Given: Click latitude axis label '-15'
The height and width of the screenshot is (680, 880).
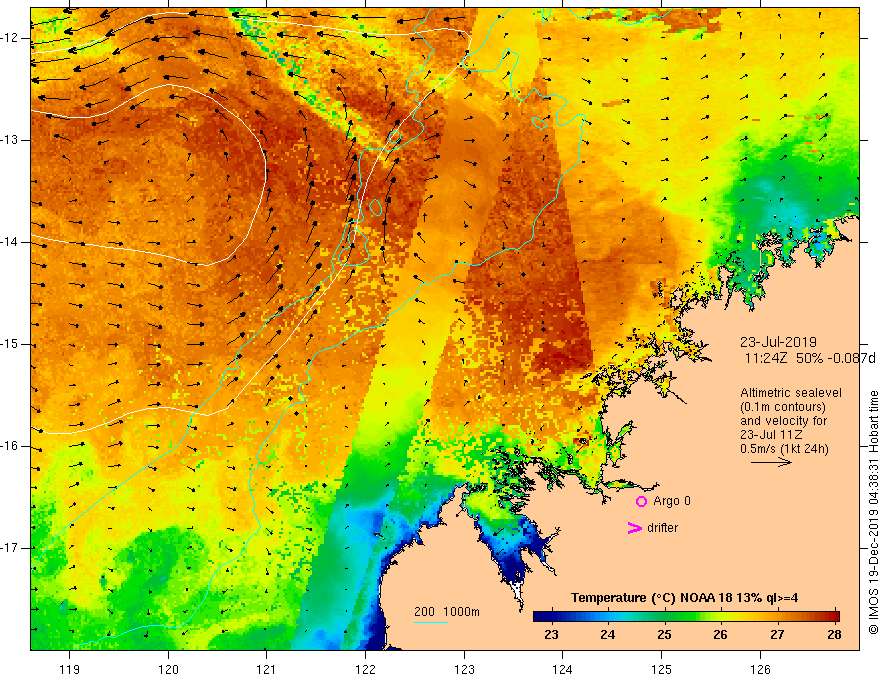Looking at the screenshot, I should 10,344.
